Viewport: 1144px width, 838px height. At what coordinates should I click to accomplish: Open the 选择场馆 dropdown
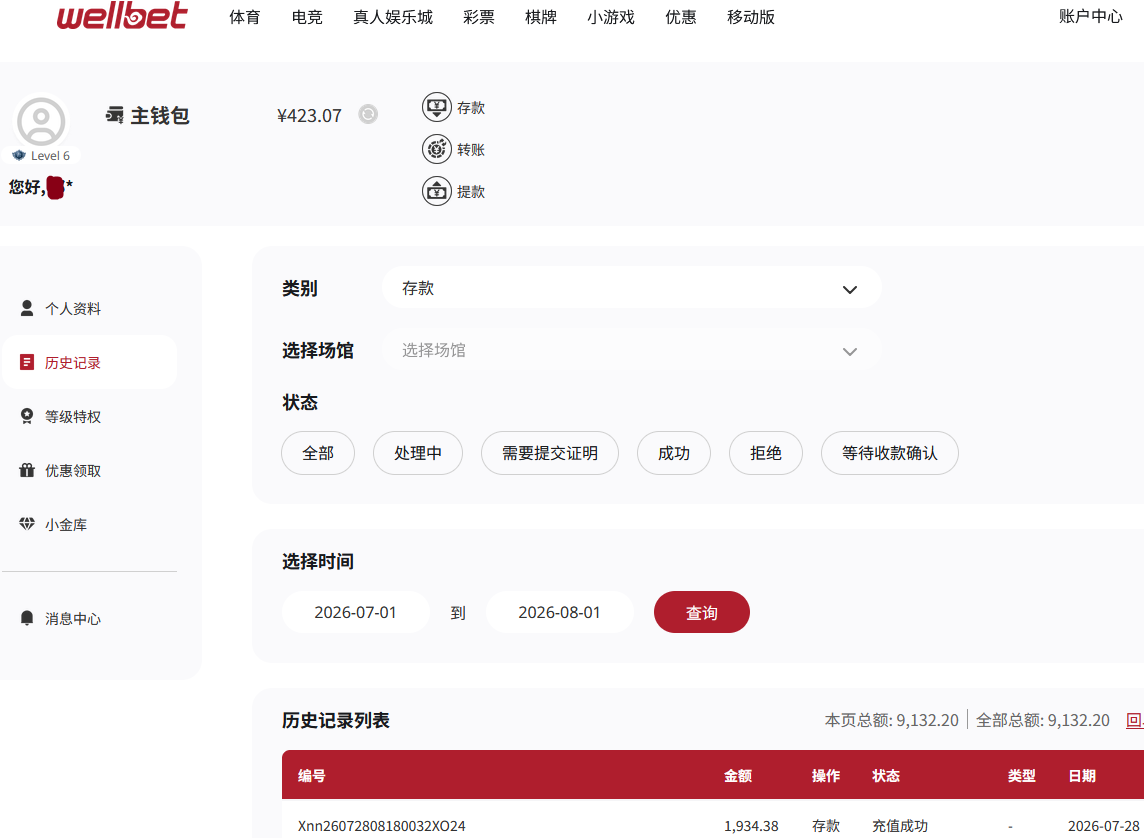click(632, 351)
